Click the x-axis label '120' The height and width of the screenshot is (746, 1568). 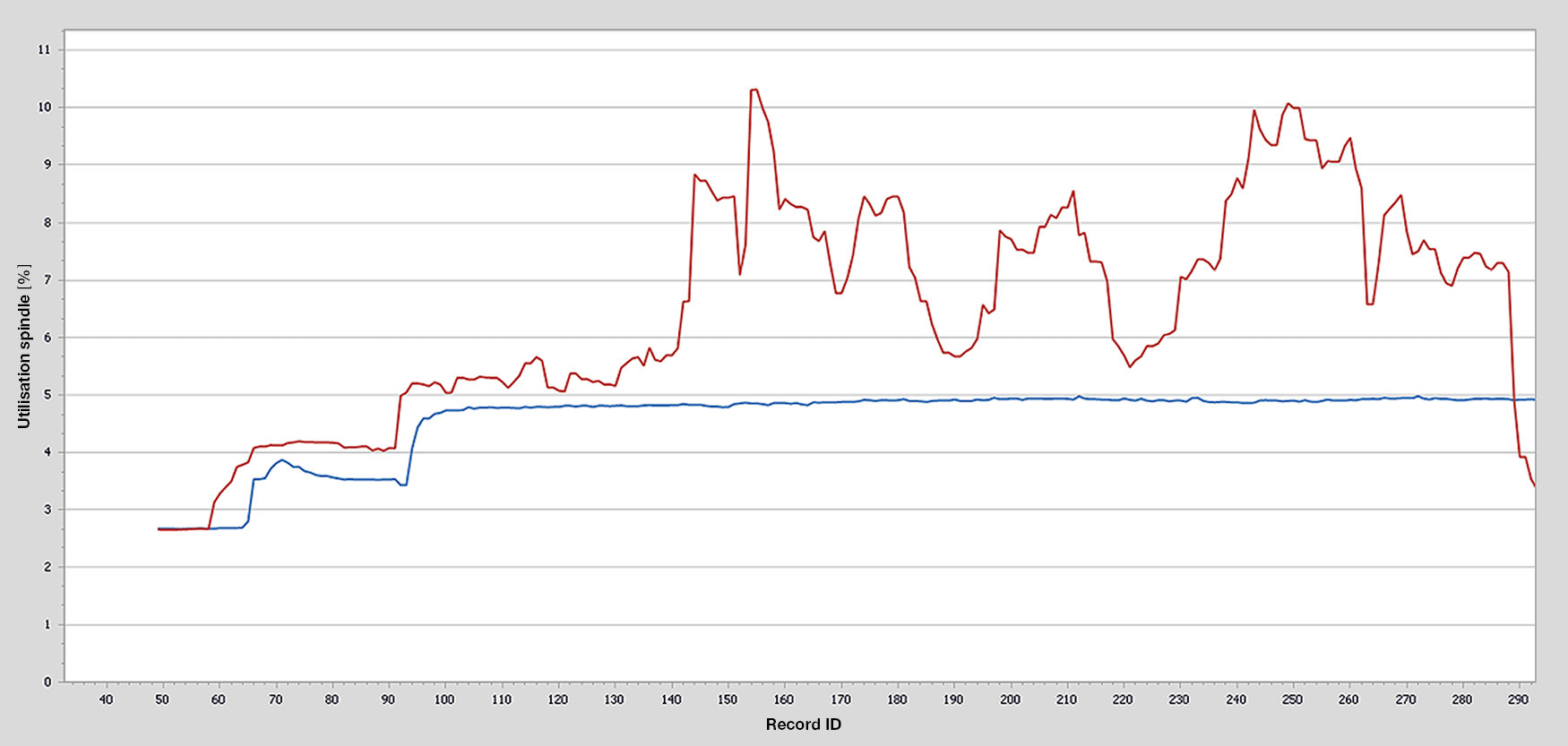pyautogui.click(x=557, y=699)
